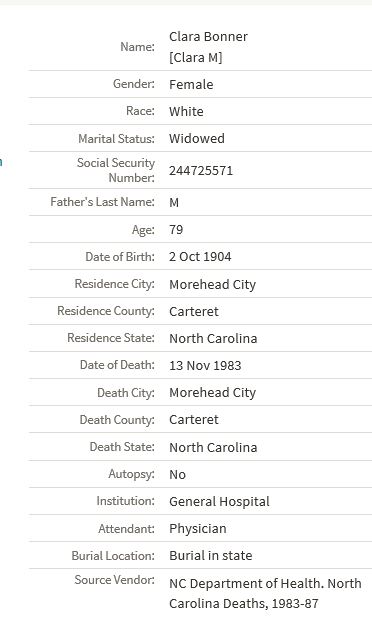372x619 pixels.
Task: Select the alternate name [Clara M]
Action: [195, 58]
